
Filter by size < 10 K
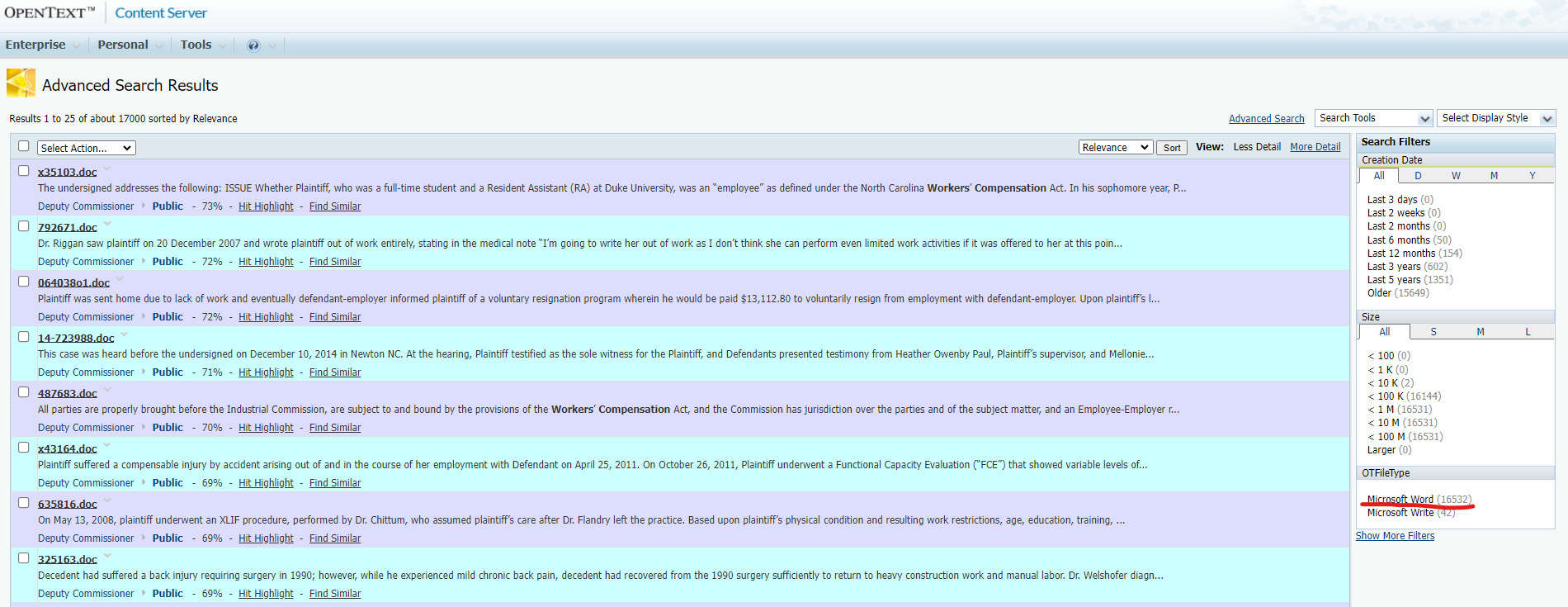tap(1382, 383)
